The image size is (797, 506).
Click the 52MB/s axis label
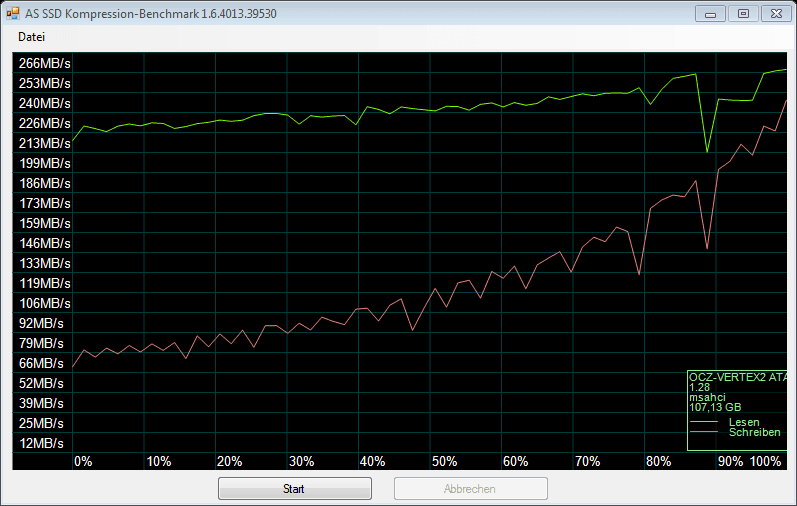click(41, 383)
